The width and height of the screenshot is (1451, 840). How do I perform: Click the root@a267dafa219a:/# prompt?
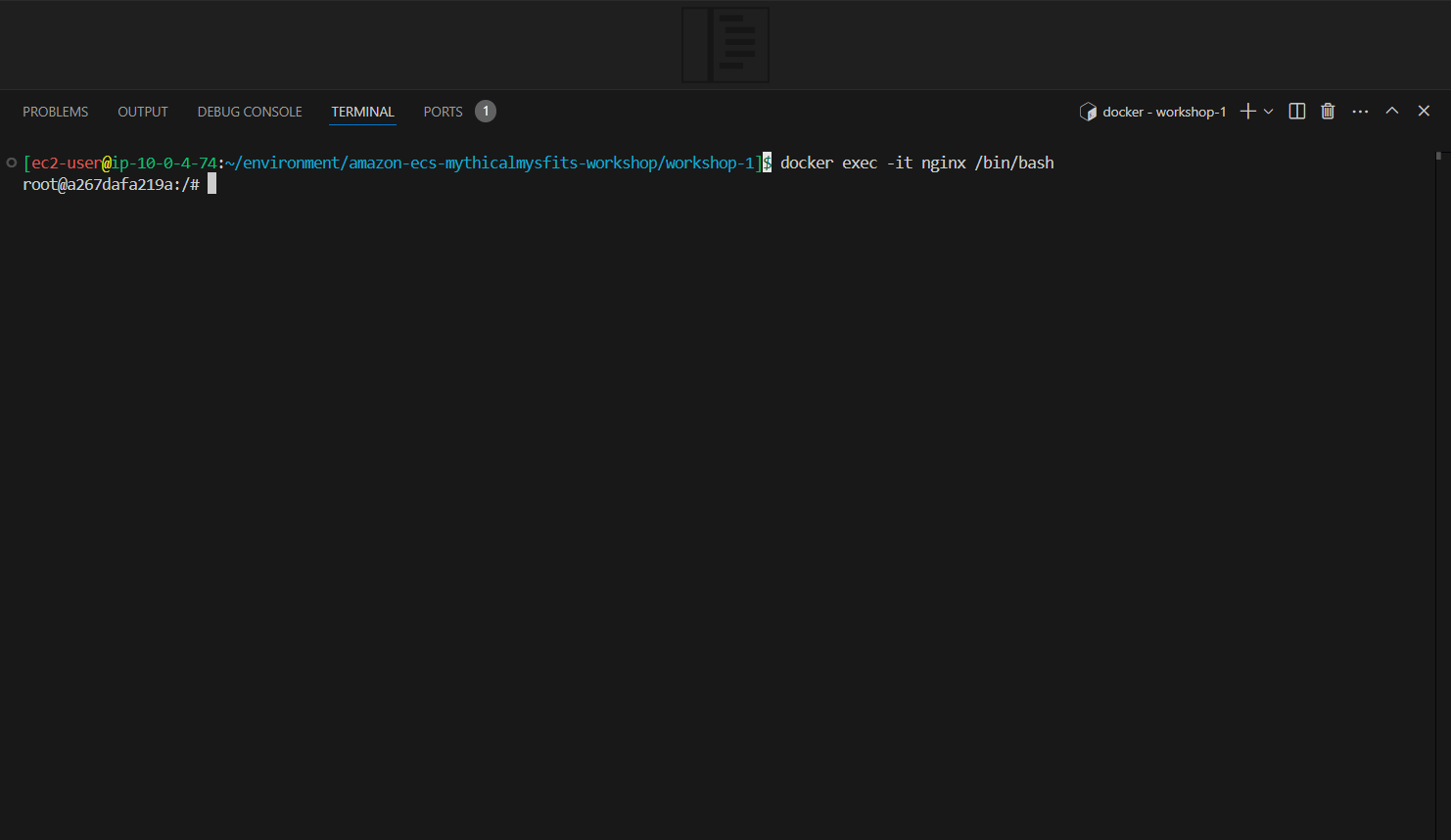111,184
